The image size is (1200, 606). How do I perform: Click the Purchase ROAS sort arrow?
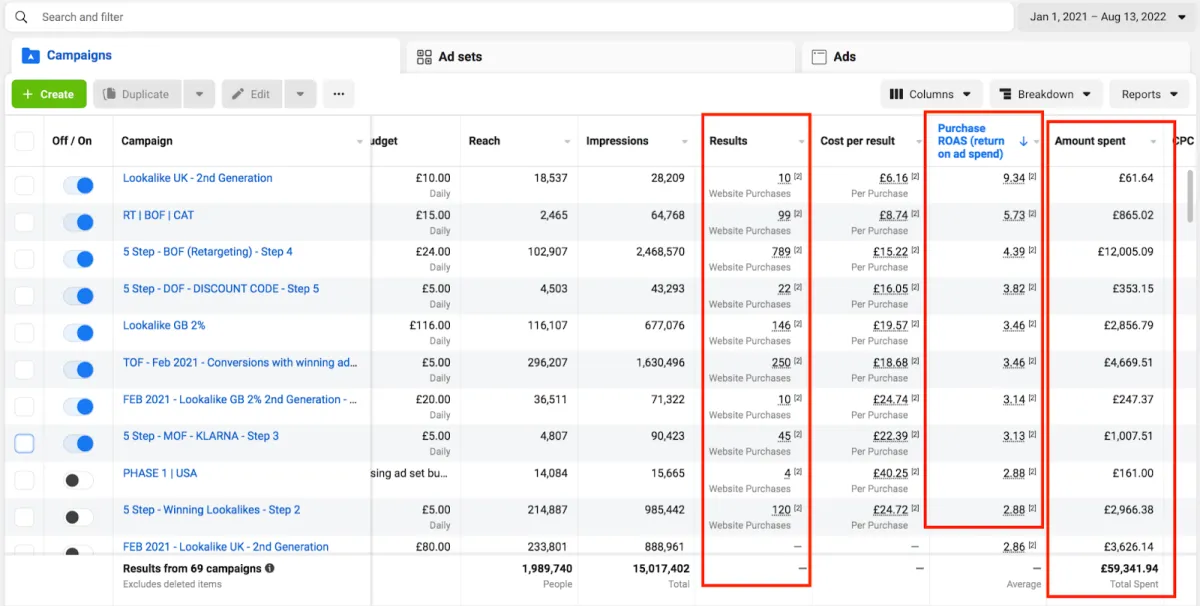pos(1023,141)
